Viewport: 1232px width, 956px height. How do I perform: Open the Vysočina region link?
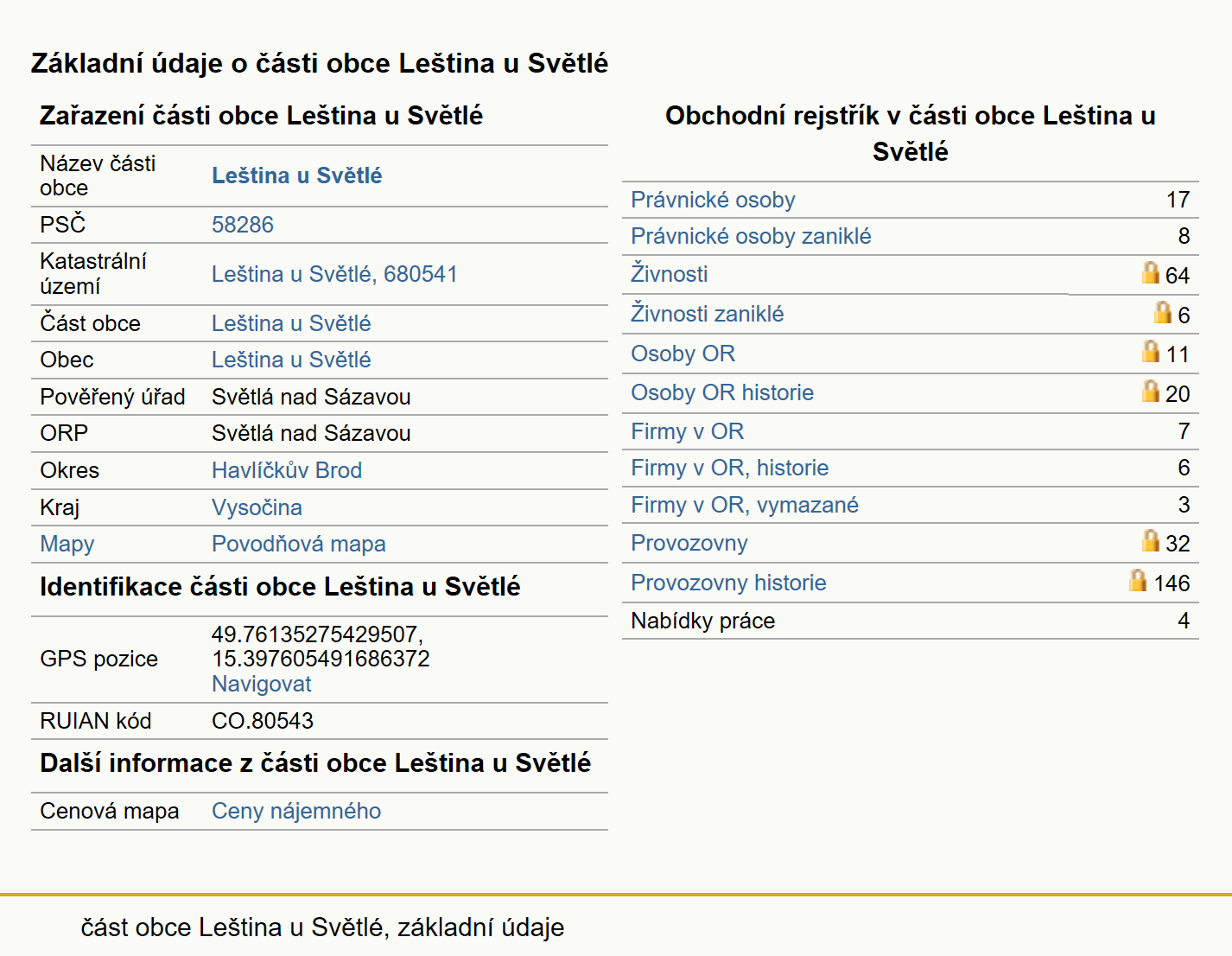pyautogui.click(x=257, y=507)
